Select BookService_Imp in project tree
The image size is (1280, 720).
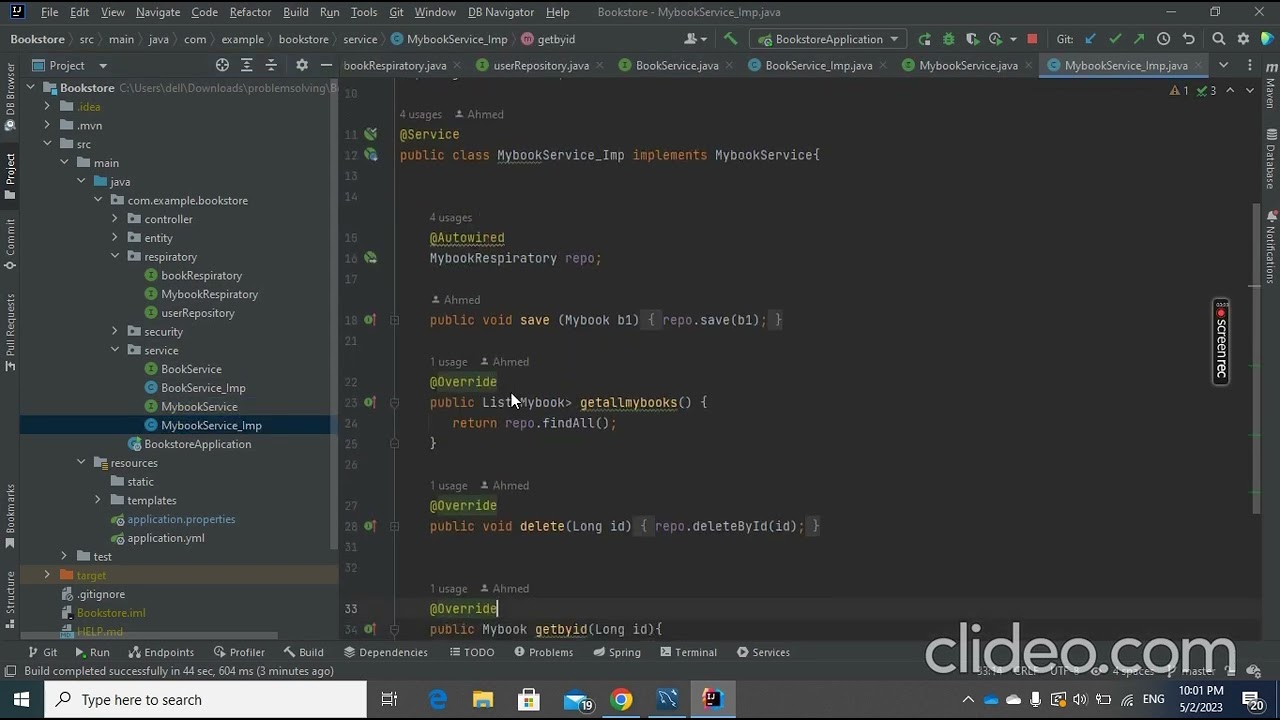[203, 388]
